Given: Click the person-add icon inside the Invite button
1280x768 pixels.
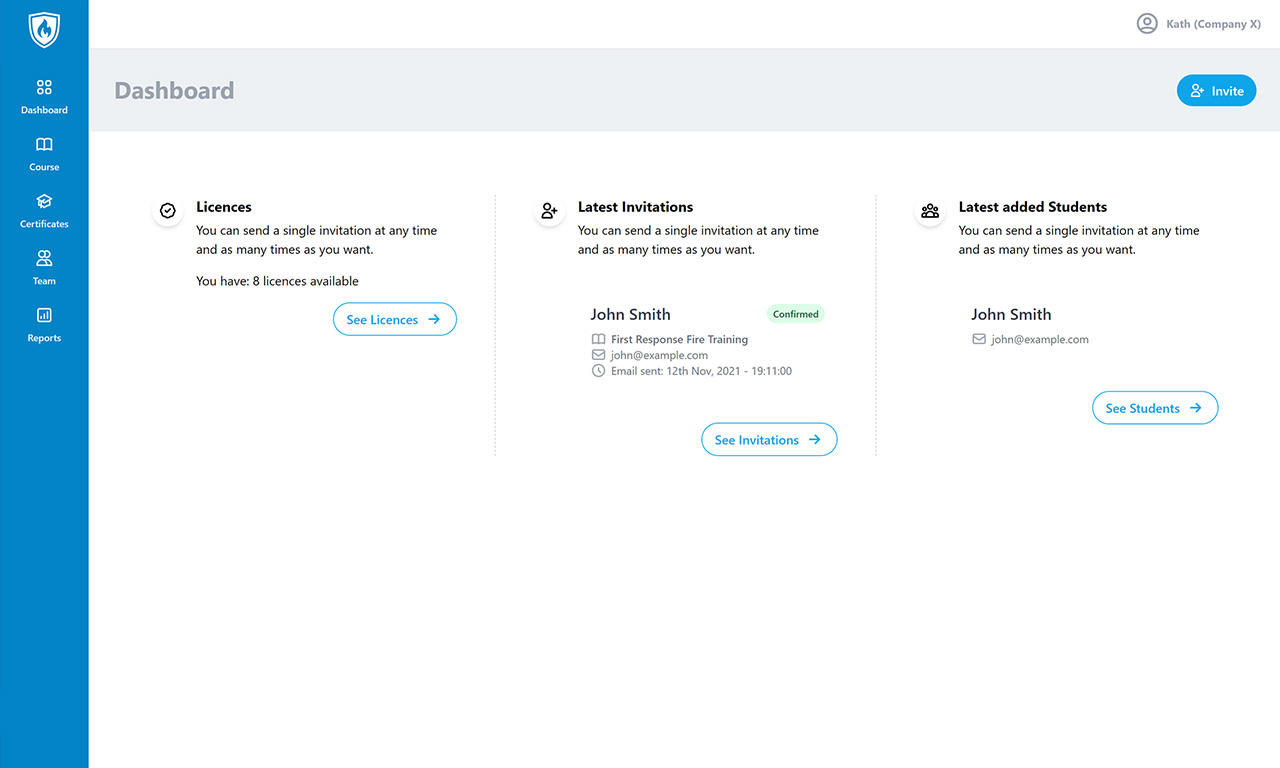Looking at the screenshot, I should (1199, 90).
